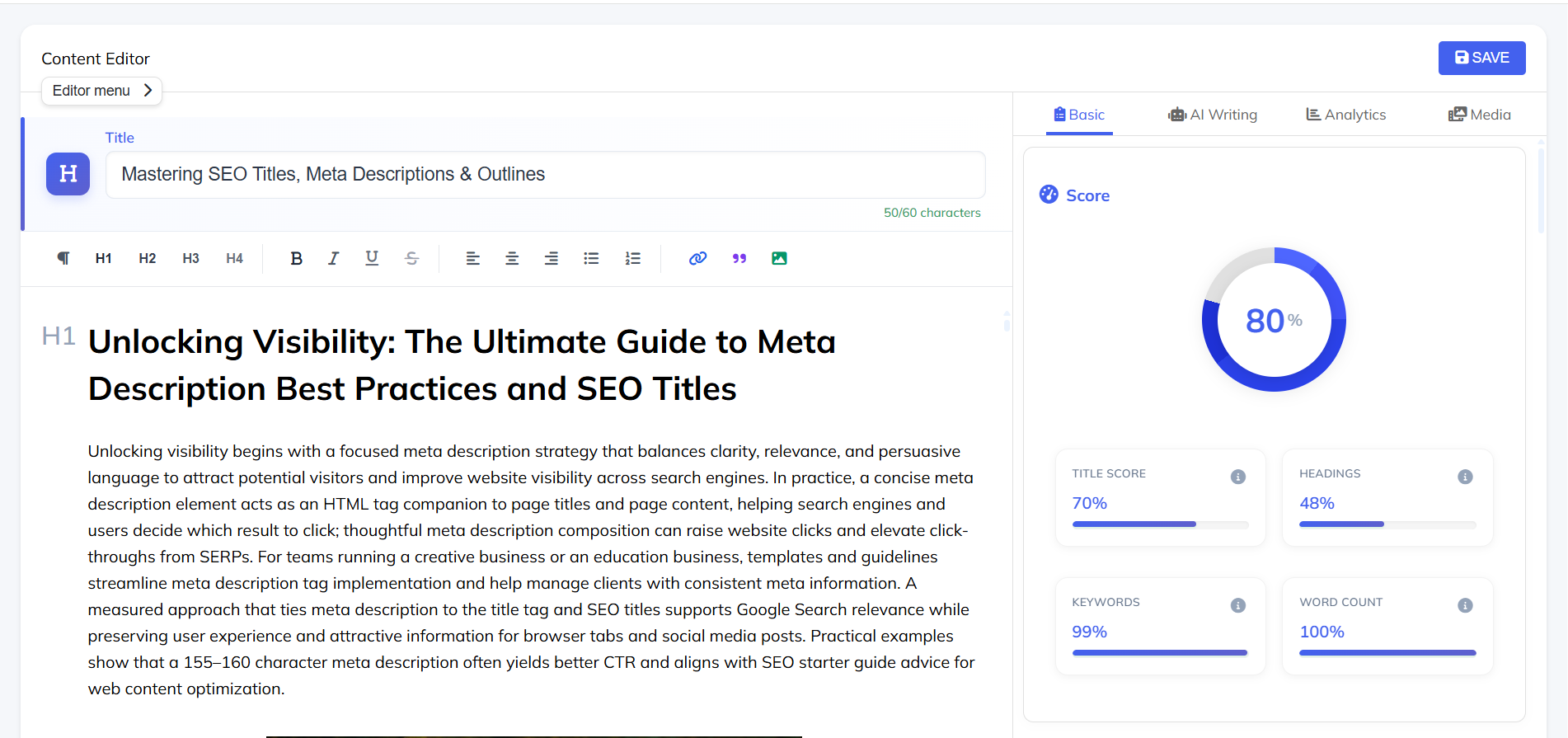Viewport: 1568px width, 738px height.
Task: Click the Headings info icon
Action: click(x=1465, y=477)
